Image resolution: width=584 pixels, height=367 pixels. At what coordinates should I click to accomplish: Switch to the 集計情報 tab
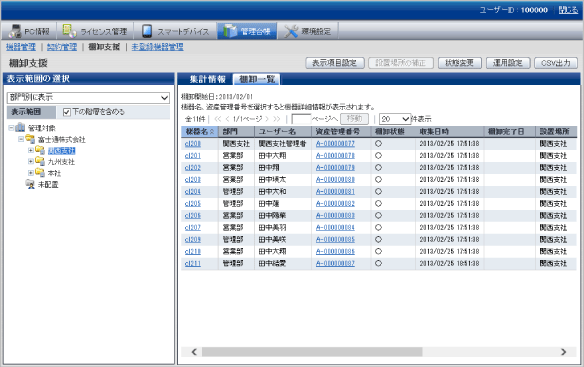[207, 79]
